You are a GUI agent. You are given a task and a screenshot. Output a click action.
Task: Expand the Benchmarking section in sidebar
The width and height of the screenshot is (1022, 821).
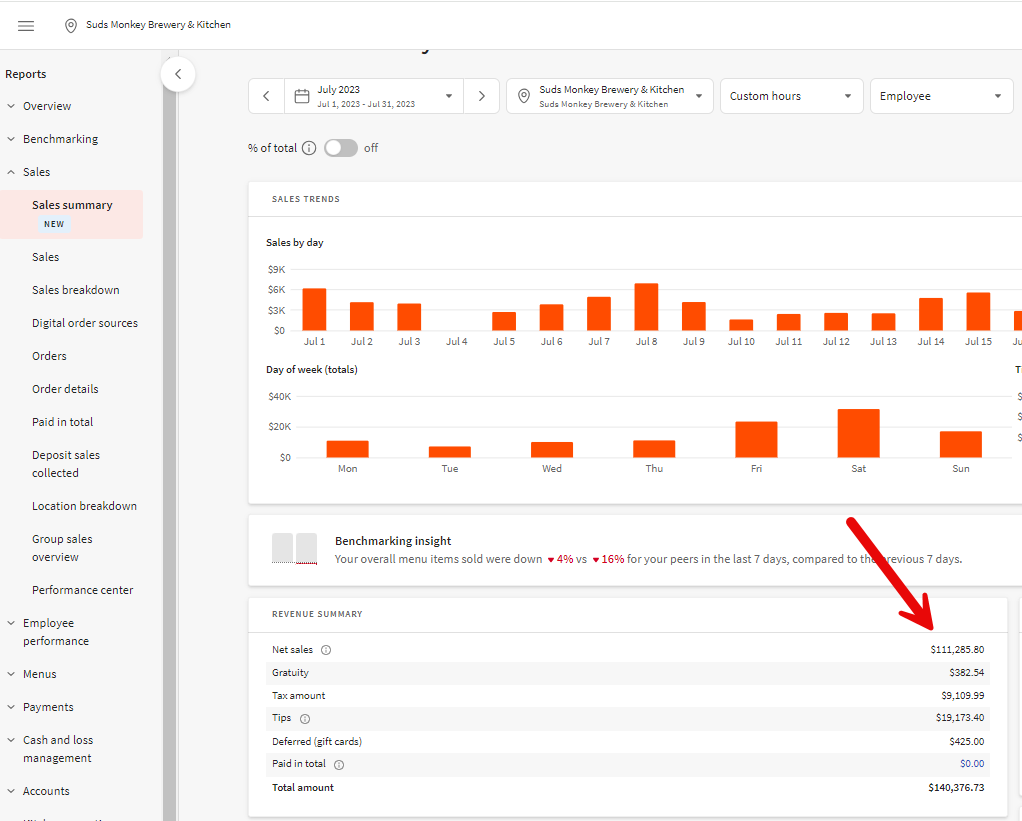coord(60,139)
